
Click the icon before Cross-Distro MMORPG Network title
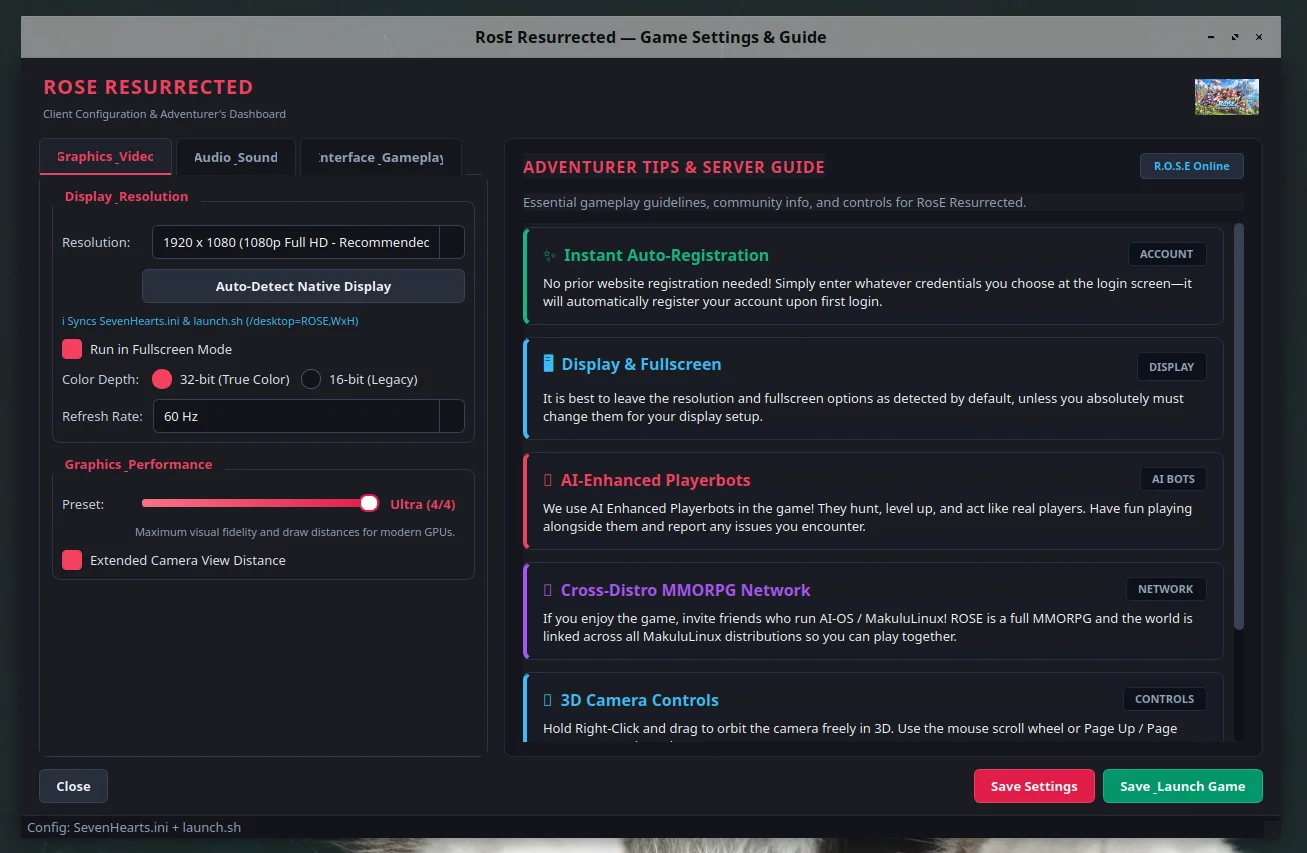(x=547, y=590)
